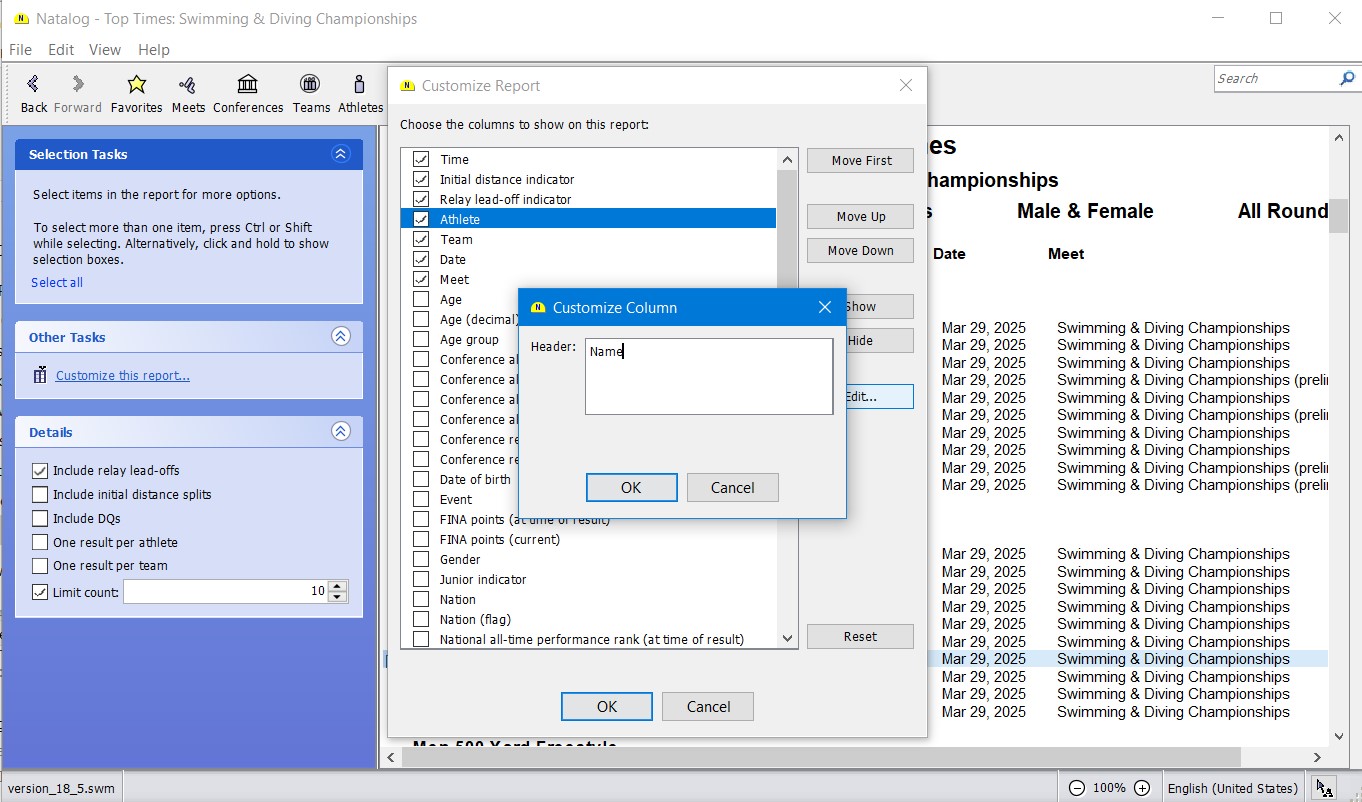
Task: Collapse the Other Tasks panel
Action: point(341,337)
